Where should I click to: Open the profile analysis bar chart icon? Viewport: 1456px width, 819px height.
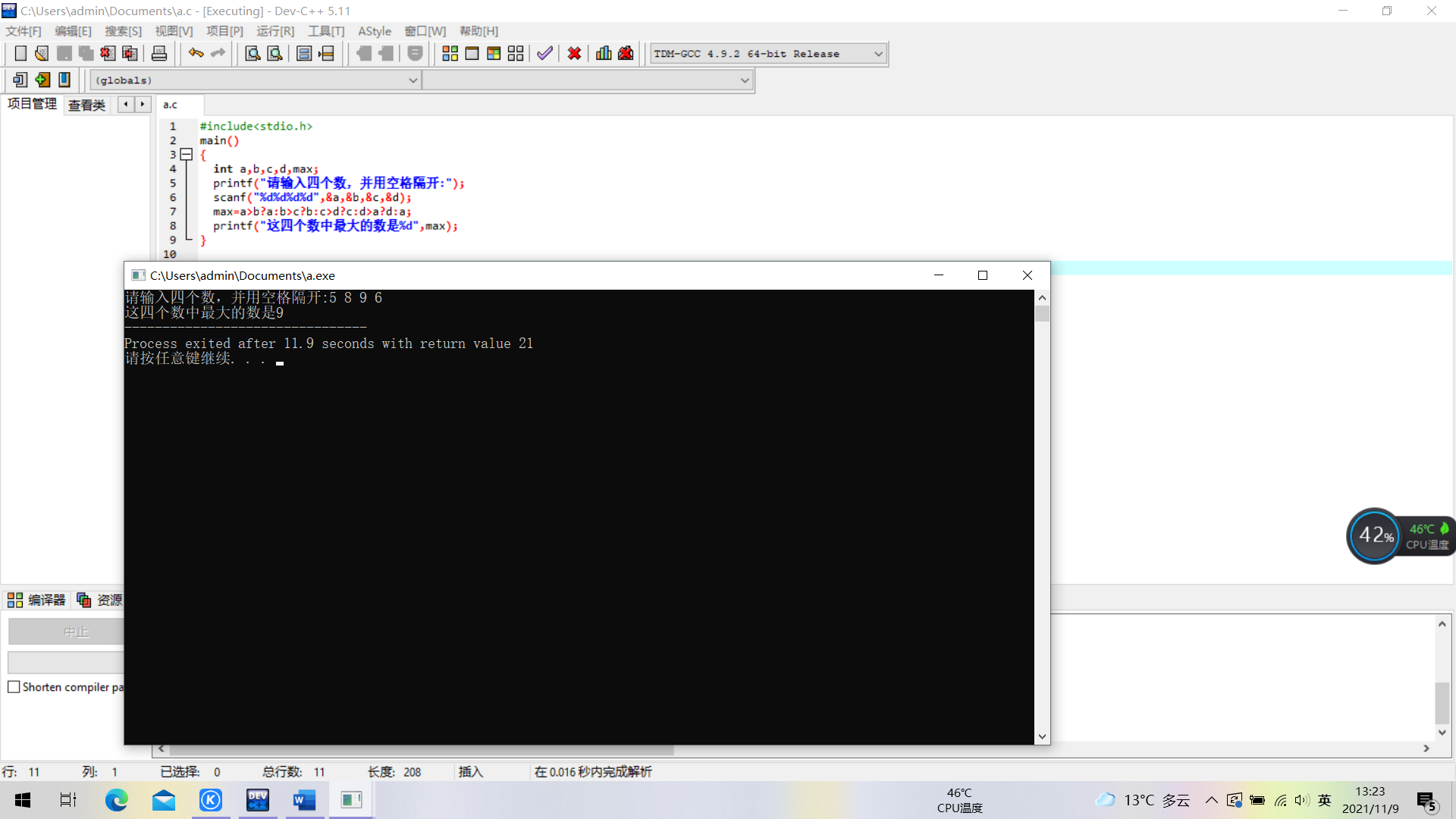(x=604, y=53)
